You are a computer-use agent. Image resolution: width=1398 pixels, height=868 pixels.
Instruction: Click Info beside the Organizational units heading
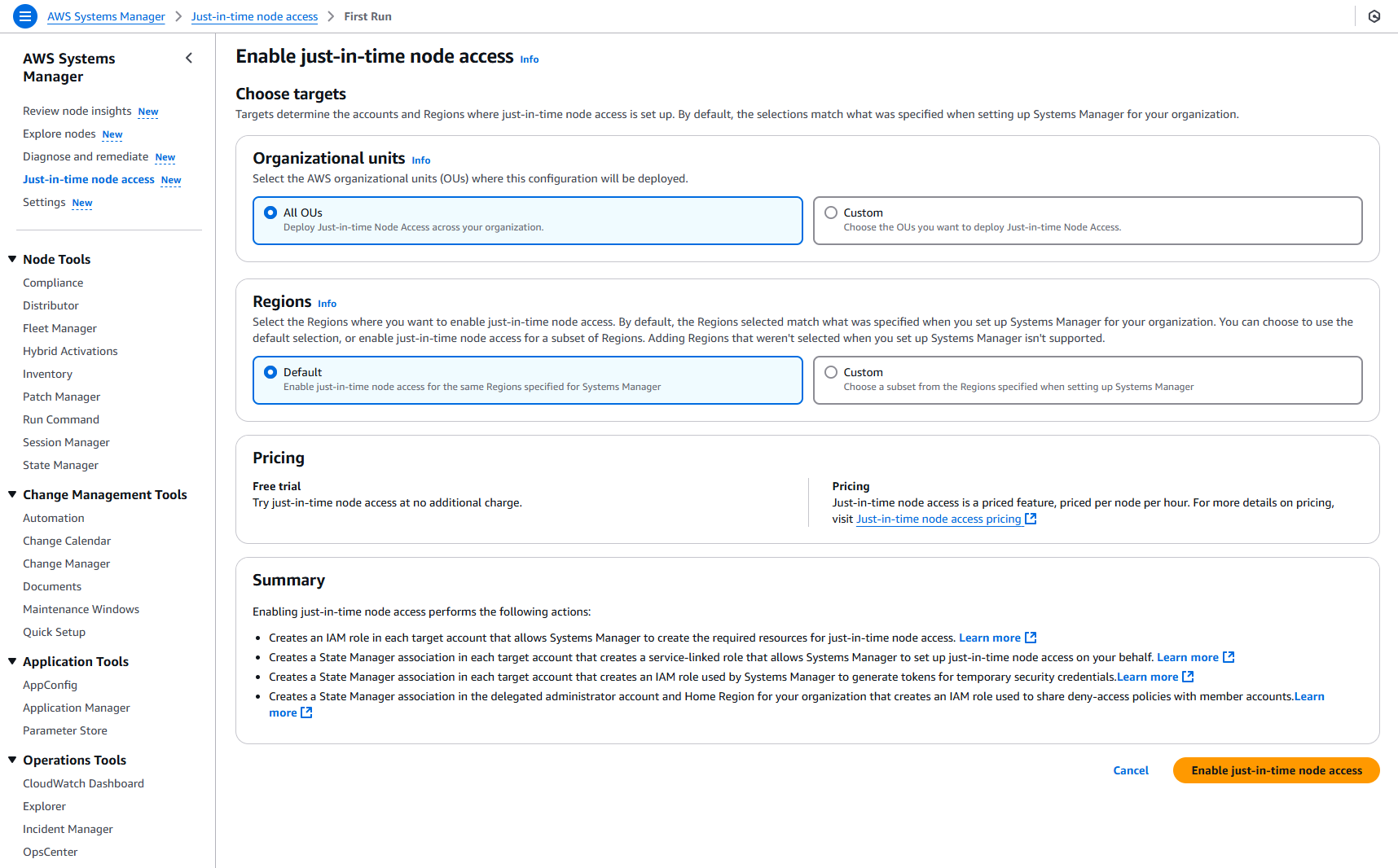click(x=421, y=160)
